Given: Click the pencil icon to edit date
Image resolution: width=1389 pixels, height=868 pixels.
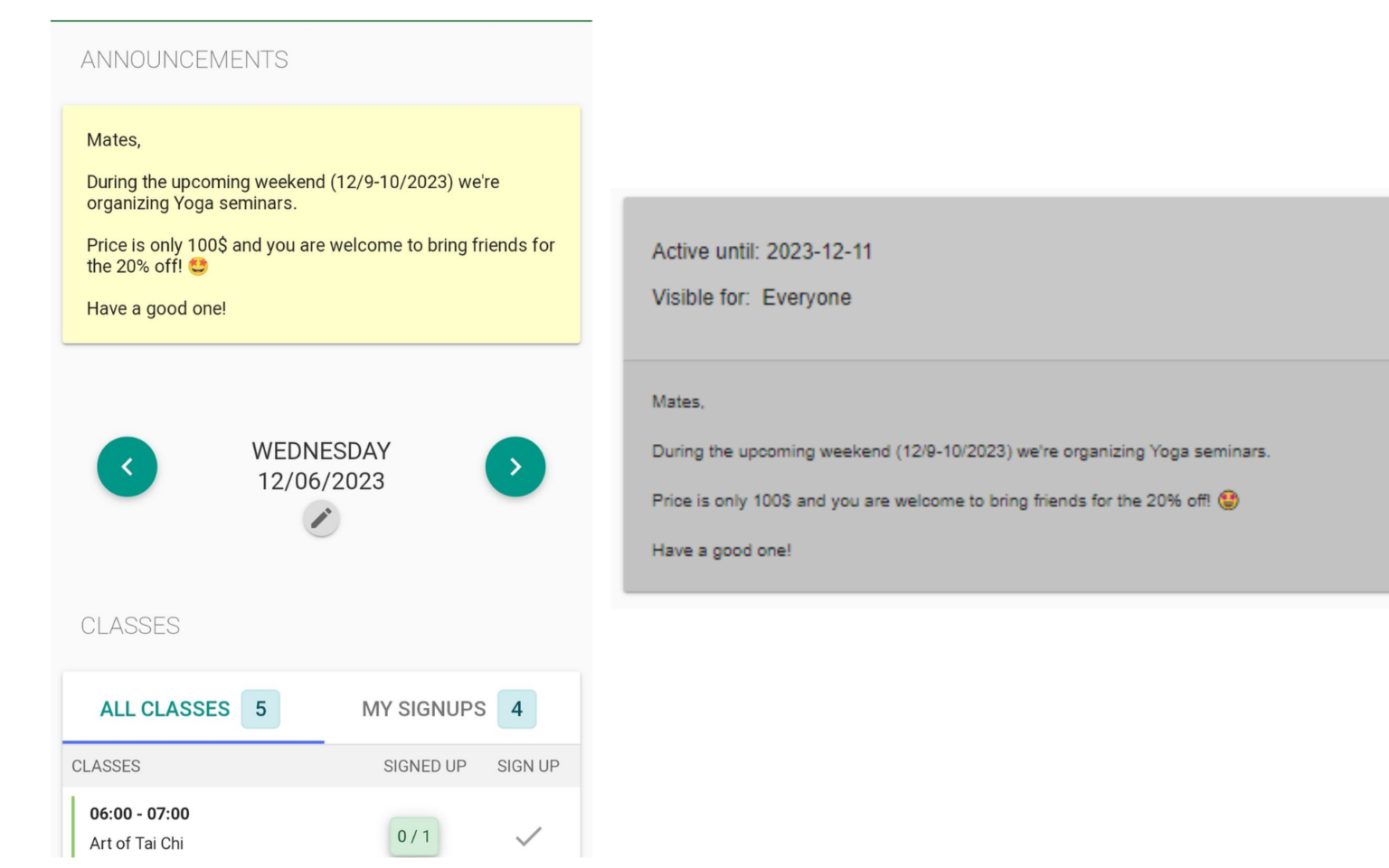Looking at the screenshot, I should click(321, 519).
